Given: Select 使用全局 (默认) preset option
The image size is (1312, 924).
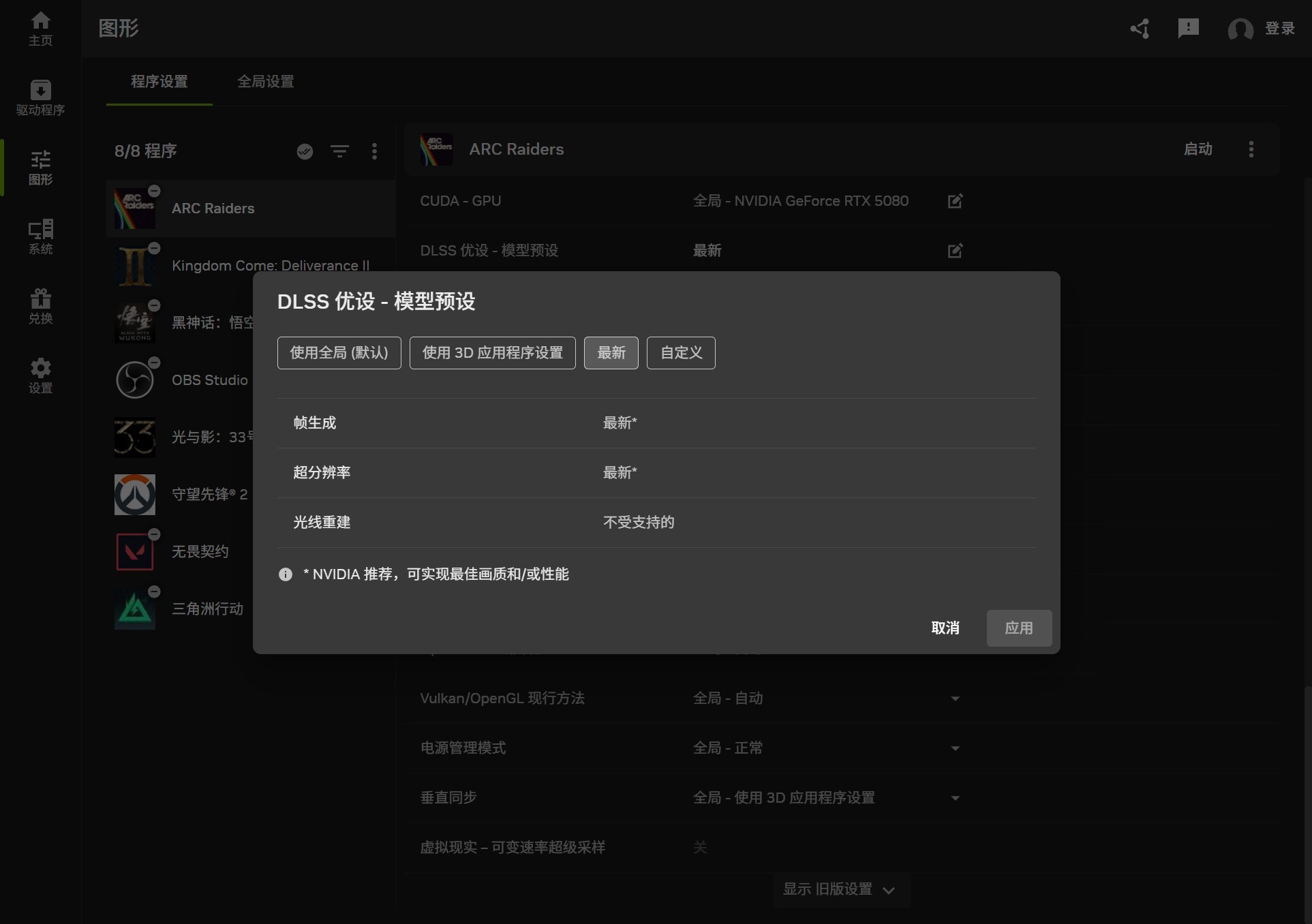Looking at the screenshot, I should click(x=339, y=353).
